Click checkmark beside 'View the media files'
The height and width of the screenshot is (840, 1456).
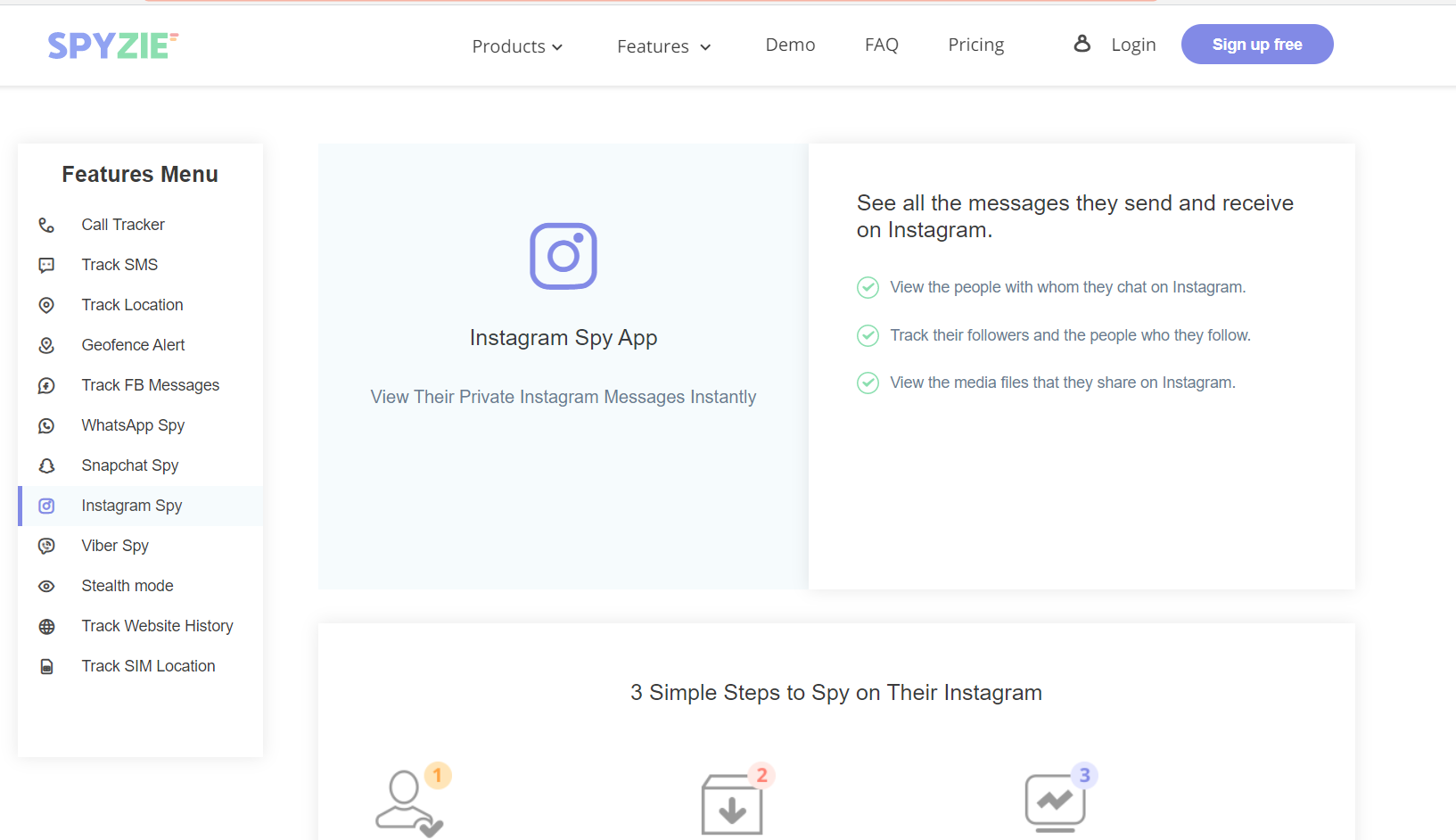[x=868, y=383]
